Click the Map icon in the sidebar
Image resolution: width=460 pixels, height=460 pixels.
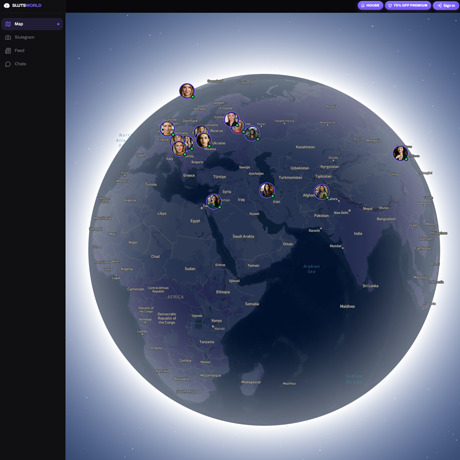coord(8,24)
